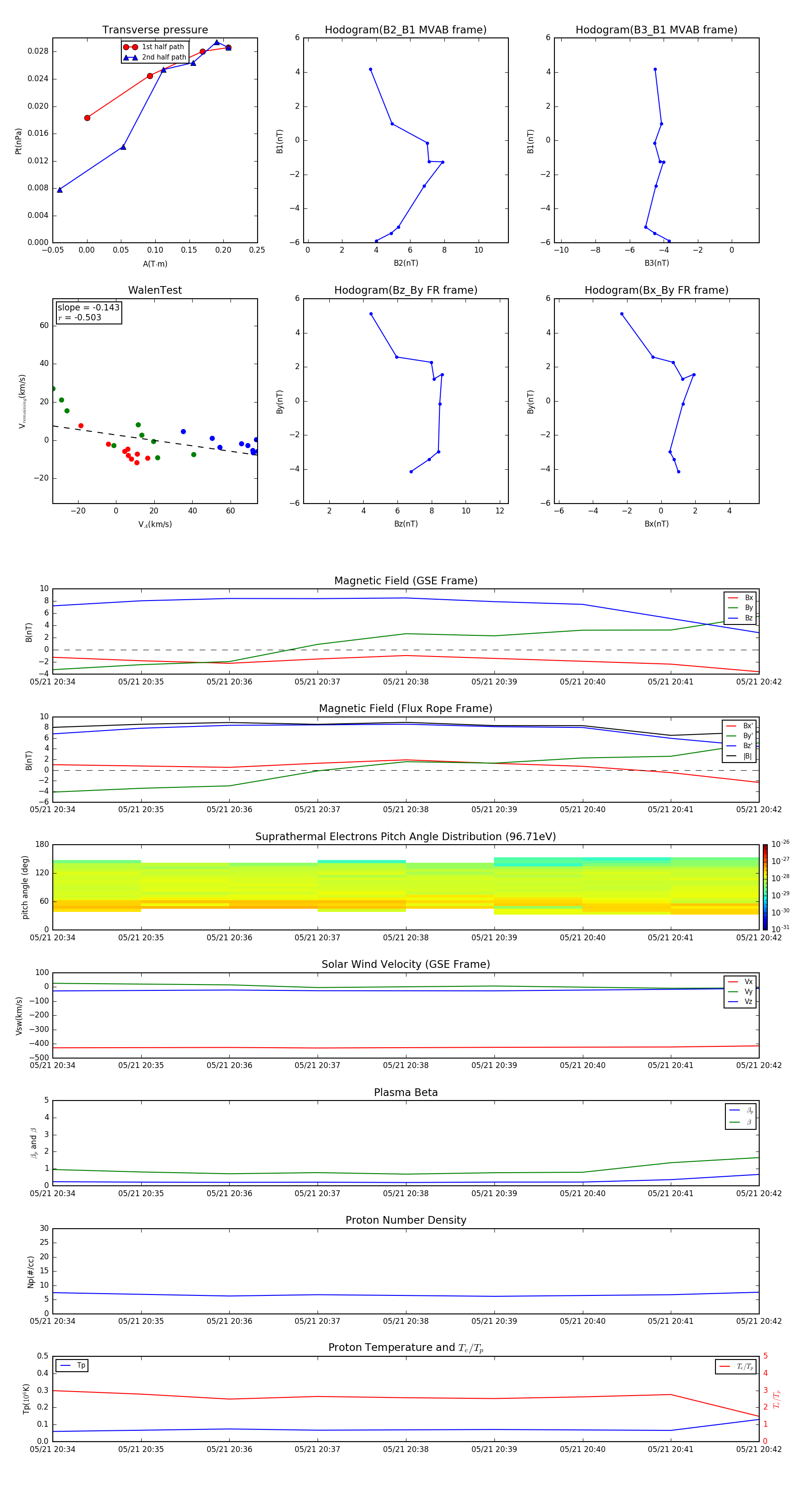Select the Bx' entry in Flux Rope legend
Viewport: 812px width, 1489px height.
point(739,726)
